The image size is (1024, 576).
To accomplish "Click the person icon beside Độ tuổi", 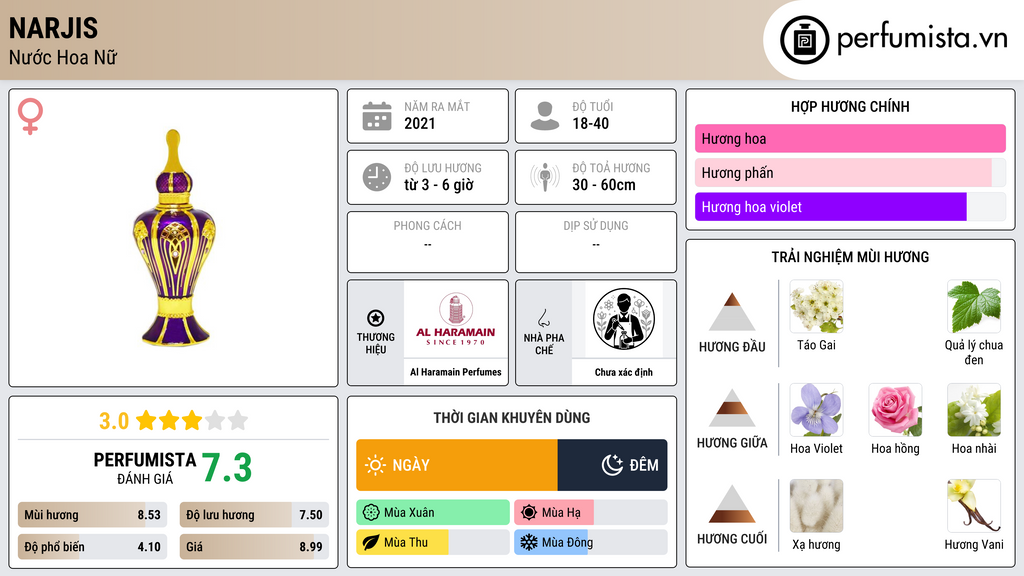I will coord(545,116).
